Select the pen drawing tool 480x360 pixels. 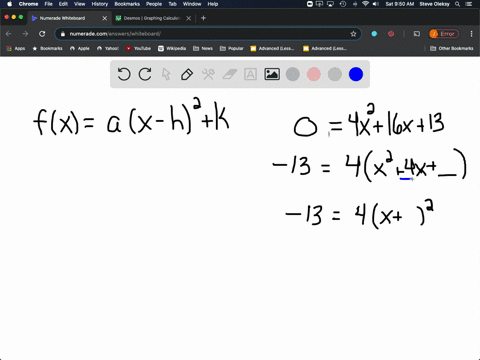point(187,74)
